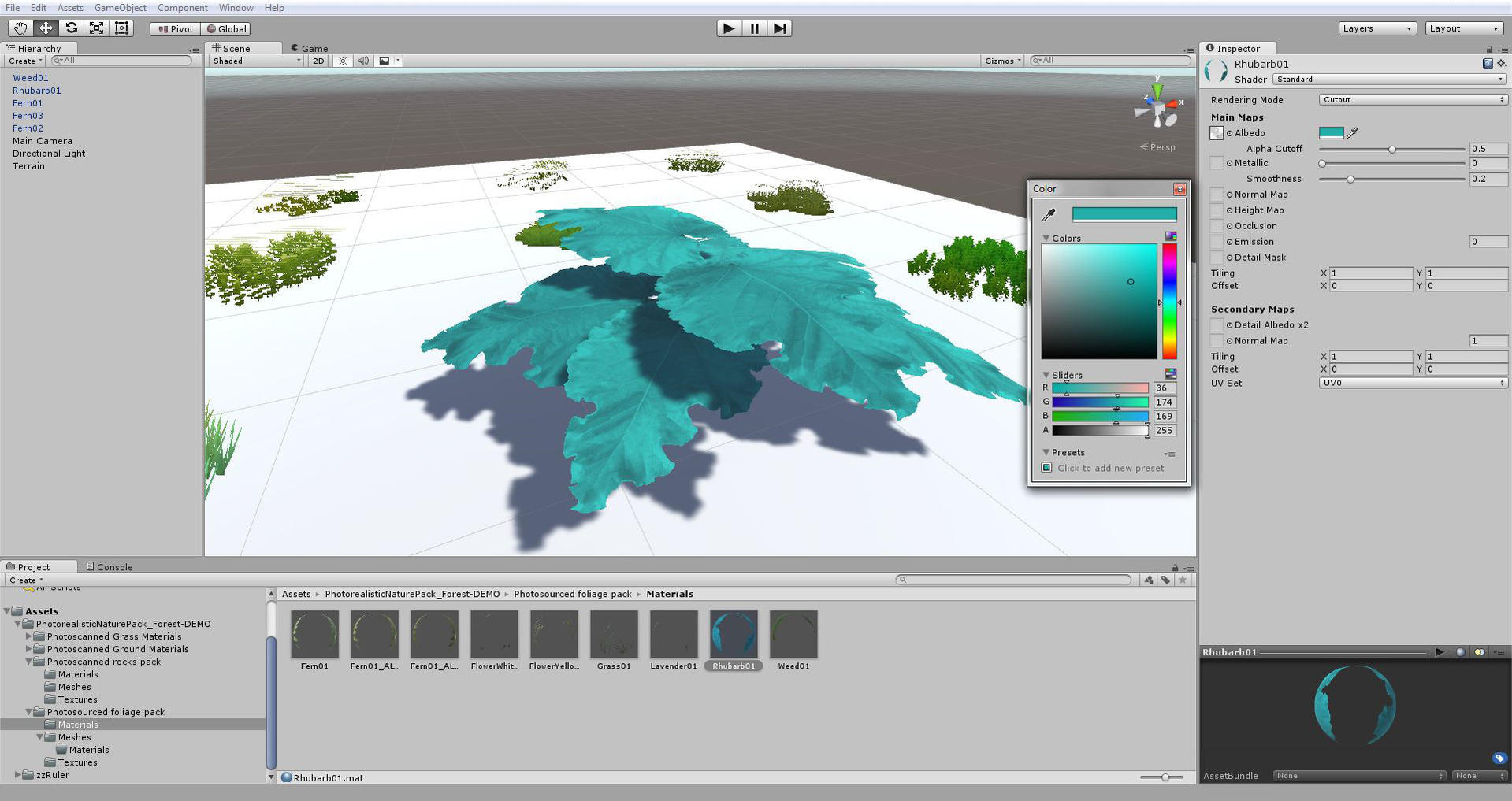Open the Rendering Mode Cutout dropdown
The image size is (1512, 801).
click(1414, 100)
